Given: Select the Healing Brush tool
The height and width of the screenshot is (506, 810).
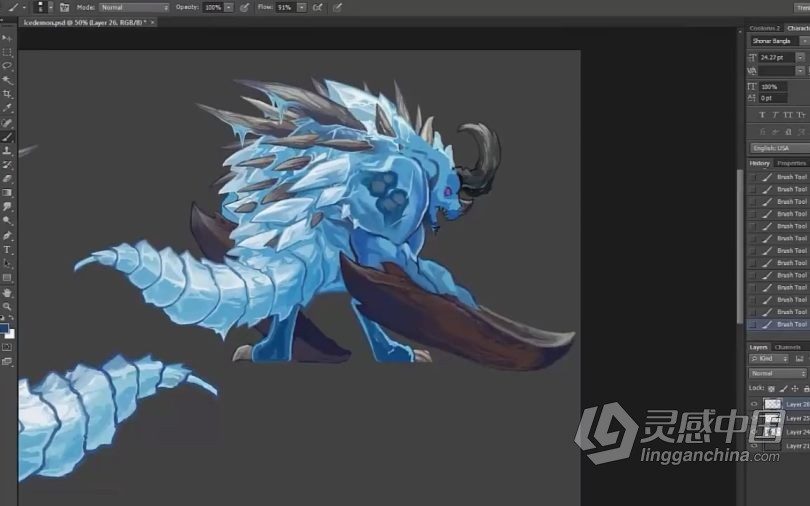Looking at the screenshot, I should pos(7,123).
